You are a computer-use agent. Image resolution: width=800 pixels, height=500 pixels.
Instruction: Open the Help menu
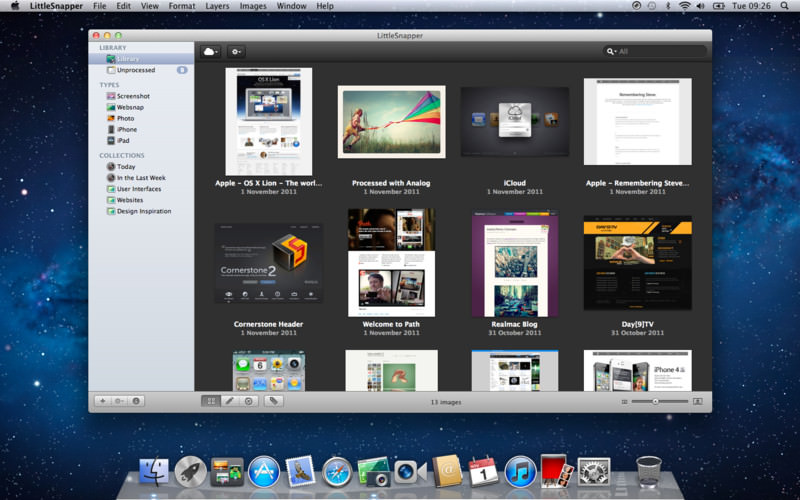point(324,6)
